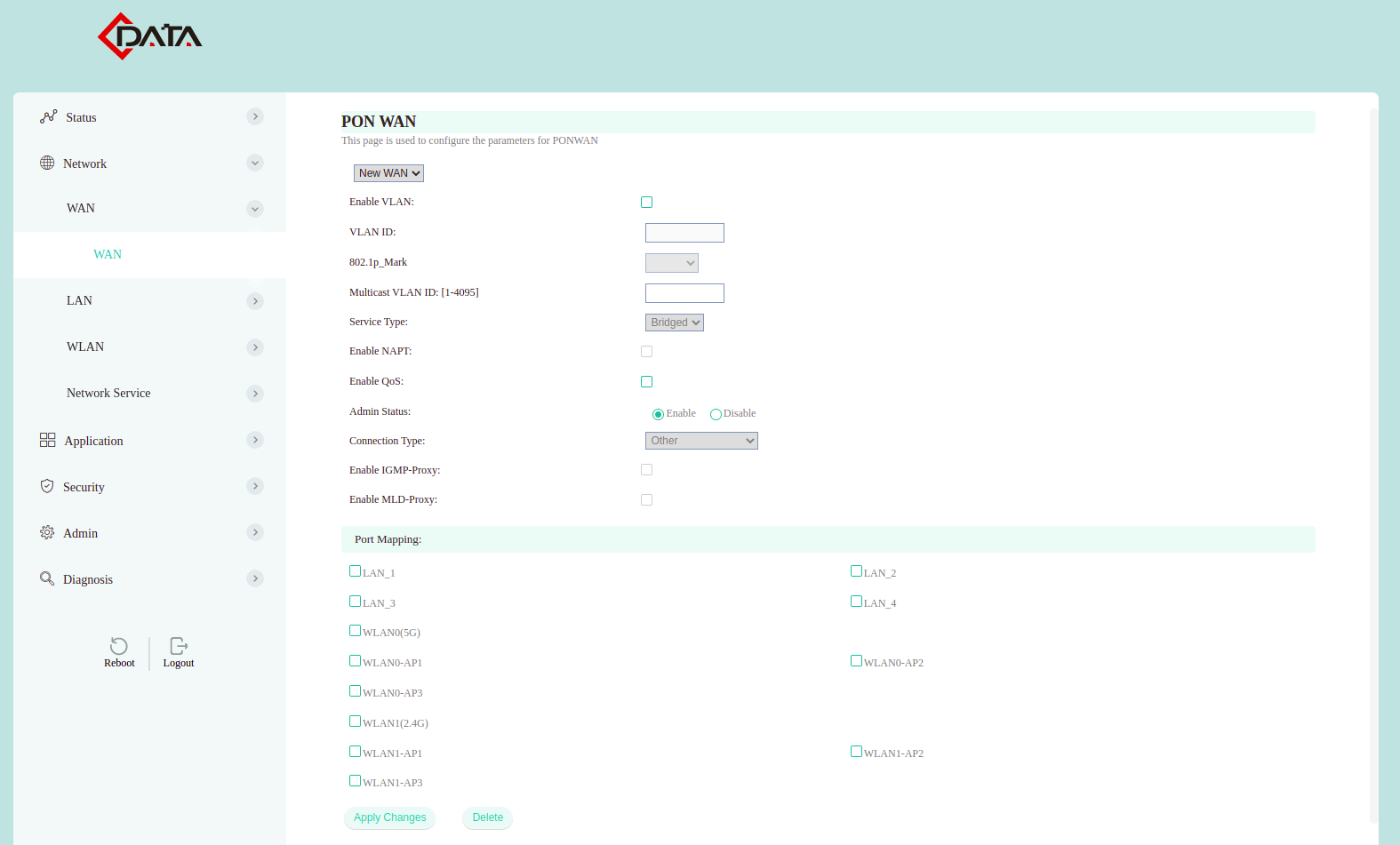Open the LAN menu item

point(80,300)
